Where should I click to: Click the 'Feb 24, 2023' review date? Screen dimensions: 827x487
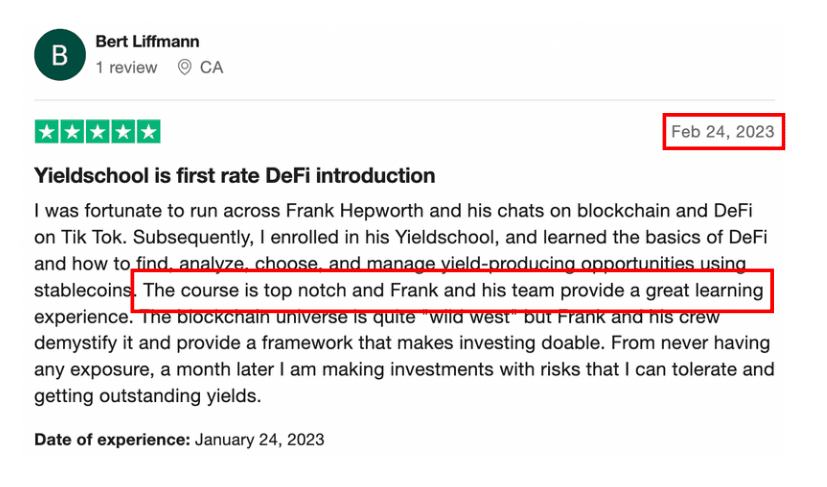tap(723, 132)
